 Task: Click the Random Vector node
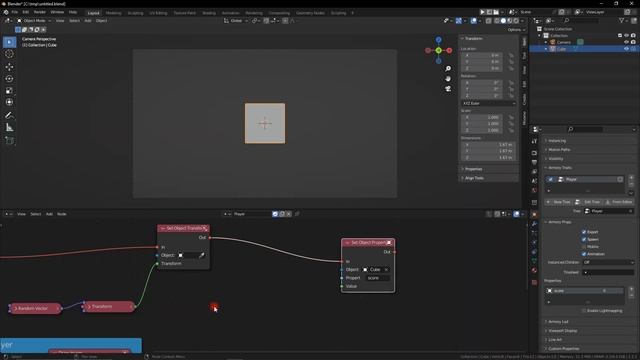tap(36, 309)
